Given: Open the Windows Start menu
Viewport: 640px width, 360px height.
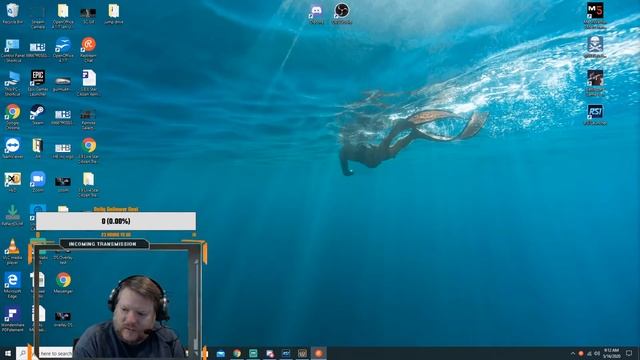Looking at the screenshot, I should [x=7, y=353].
